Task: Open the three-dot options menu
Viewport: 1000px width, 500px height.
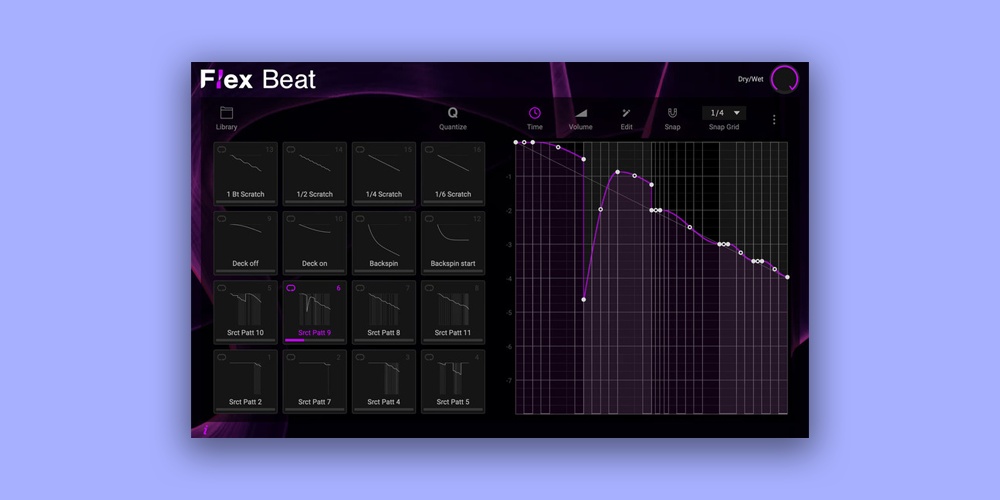Action: (x=773, y=120)
